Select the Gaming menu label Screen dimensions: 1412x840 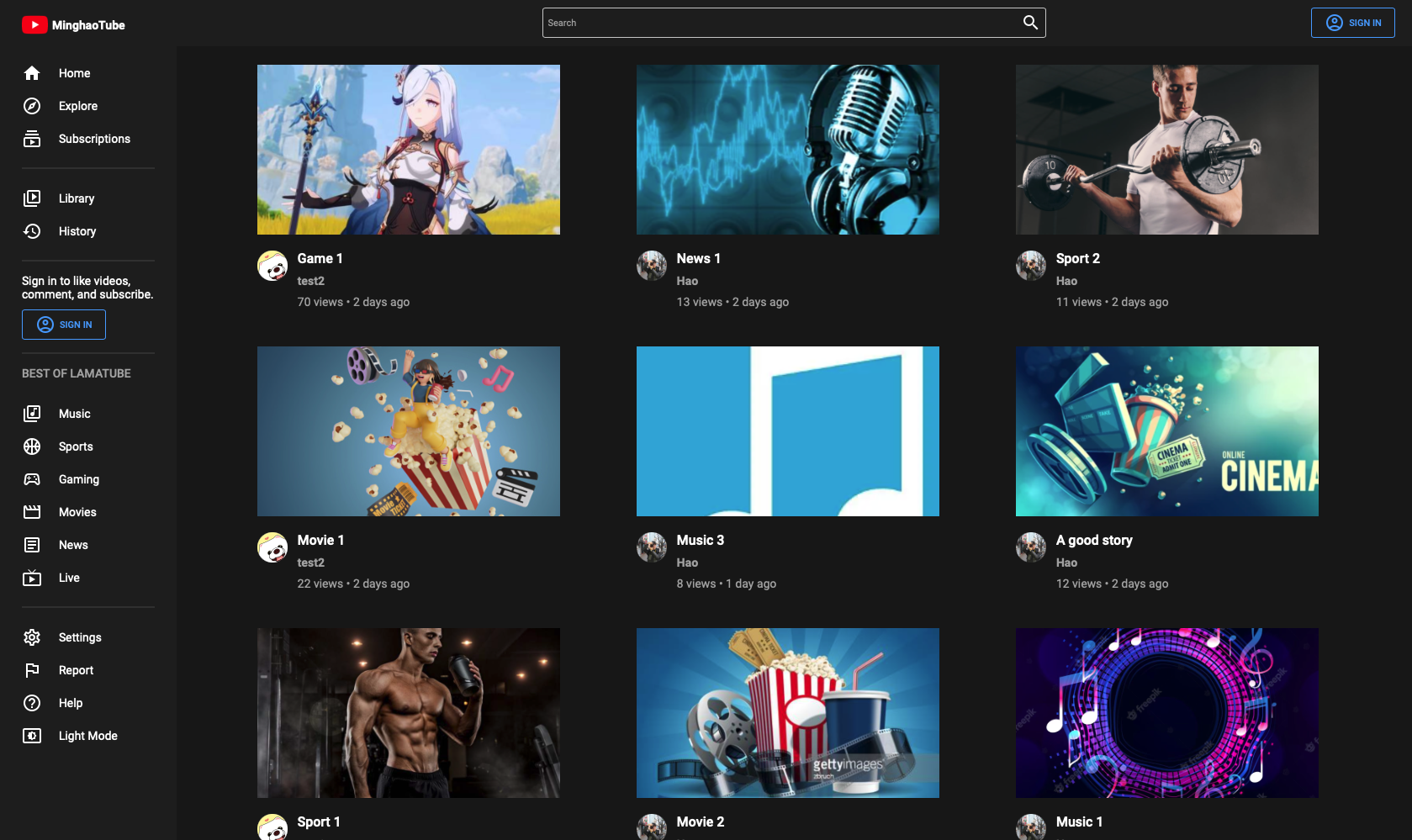pyautogui.click(x=79, y=479)
